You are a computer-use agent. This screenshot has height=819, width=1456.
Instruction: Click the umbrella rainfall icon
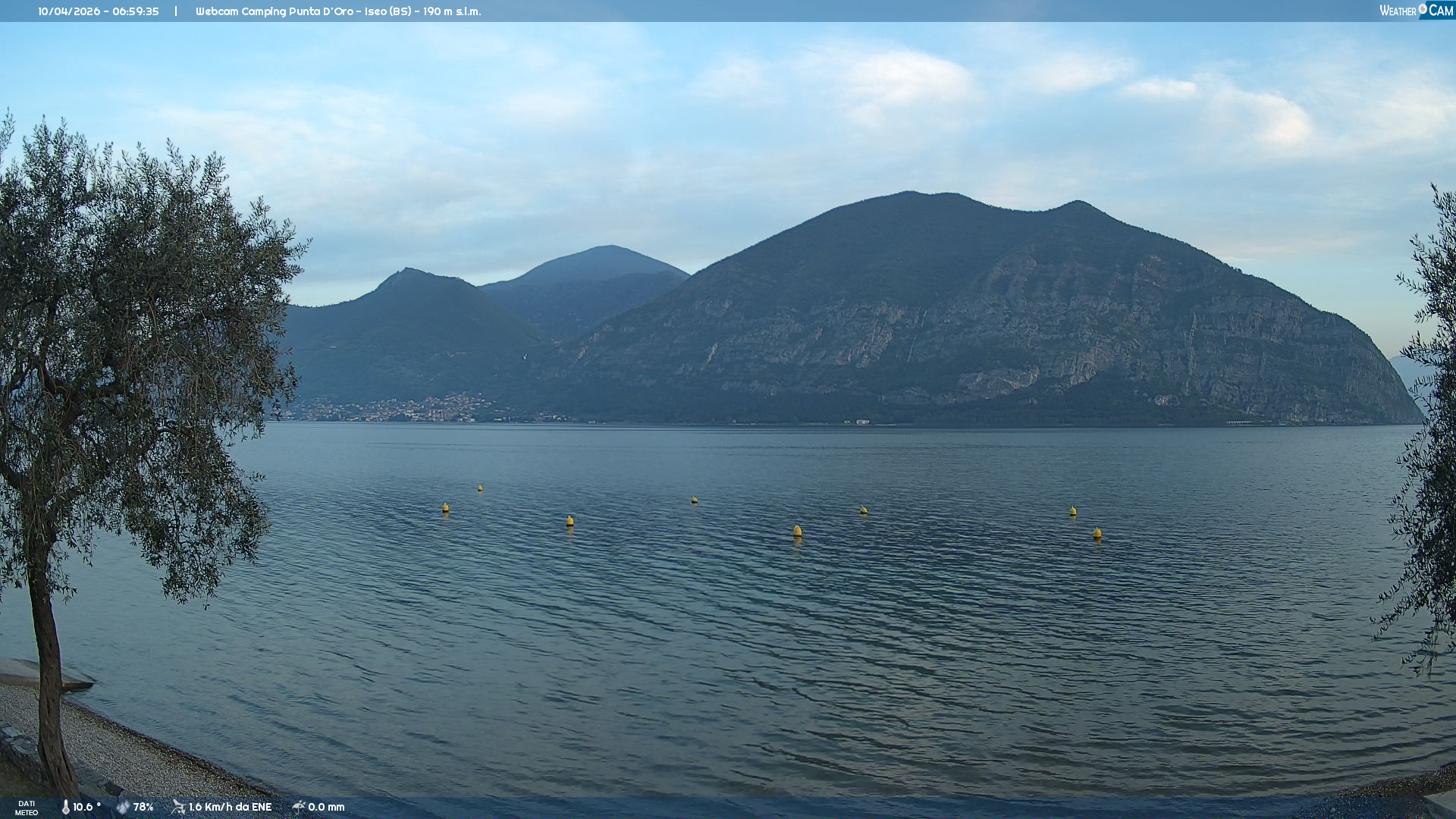(x=299, y=807)
